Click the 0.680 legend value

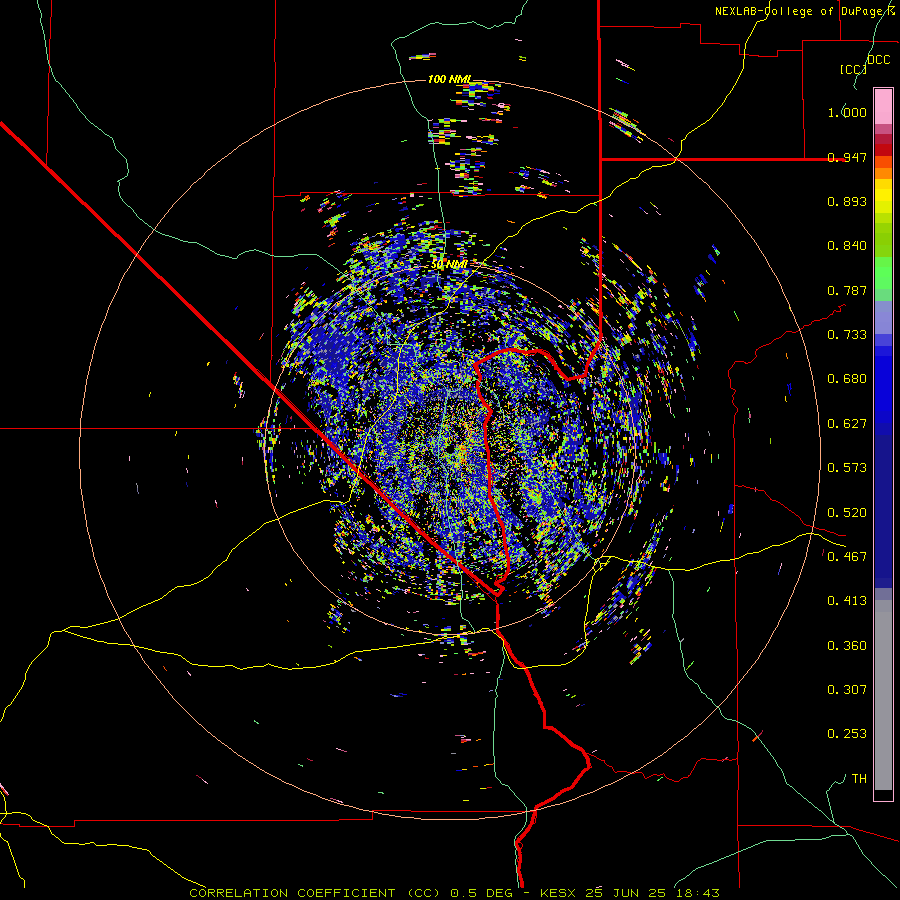click(x=847, y=379)
